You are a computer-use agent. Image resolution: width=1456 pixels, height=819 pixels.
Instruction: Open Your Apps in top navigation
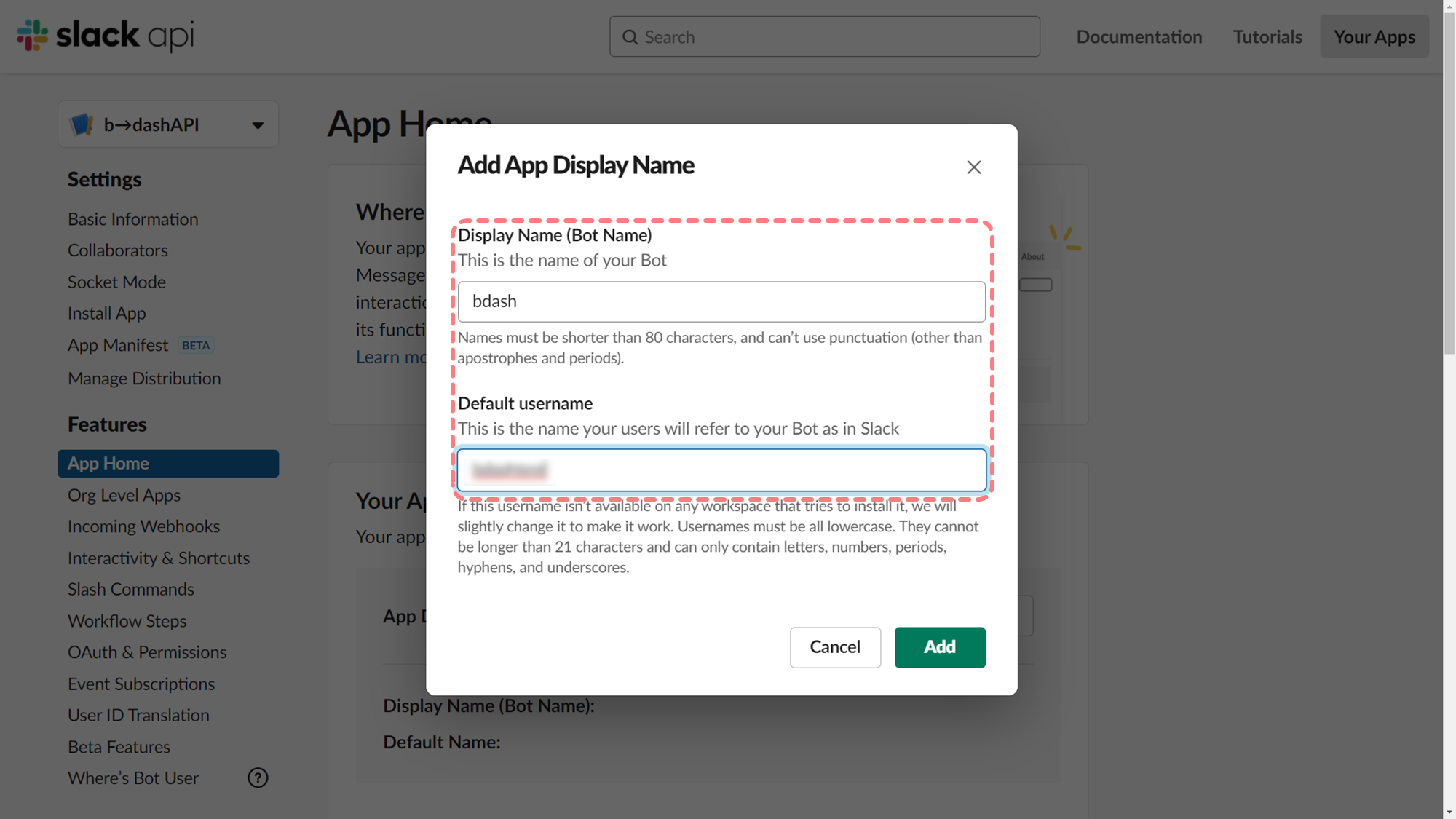point(1374,36)
